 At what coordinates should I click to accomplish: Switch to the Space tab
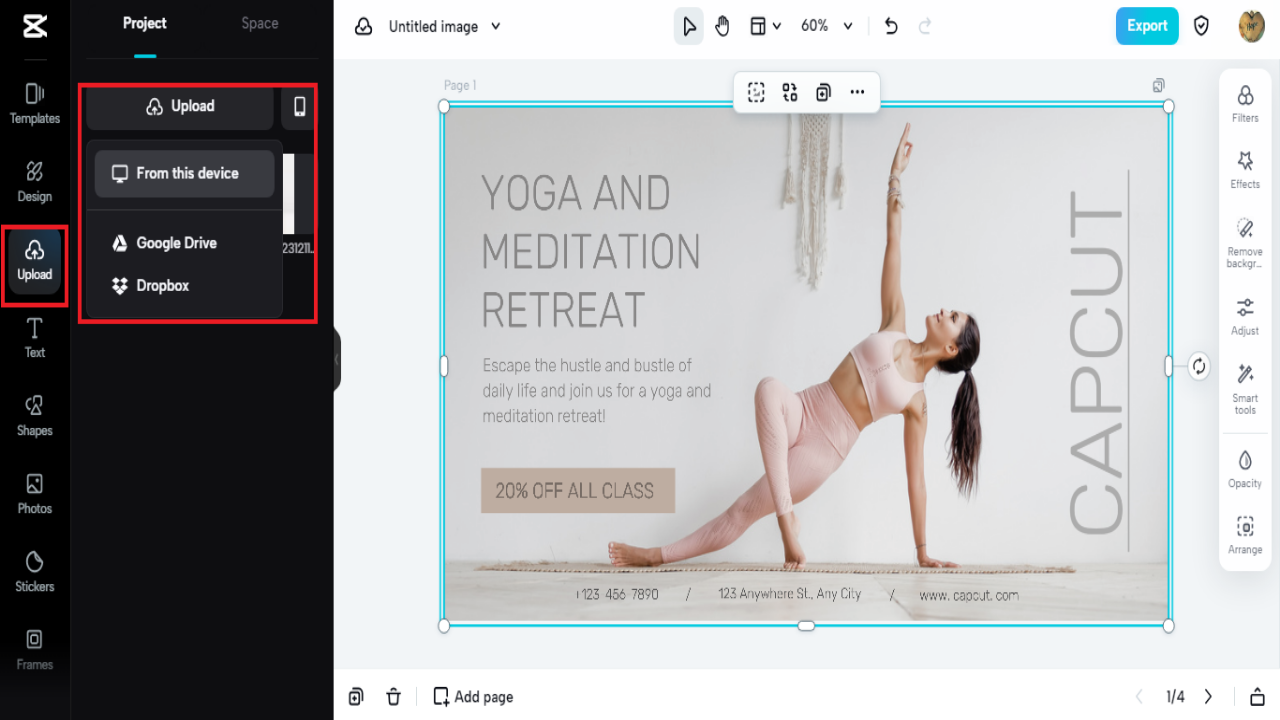pyautogui.click(x=259, y=22)
